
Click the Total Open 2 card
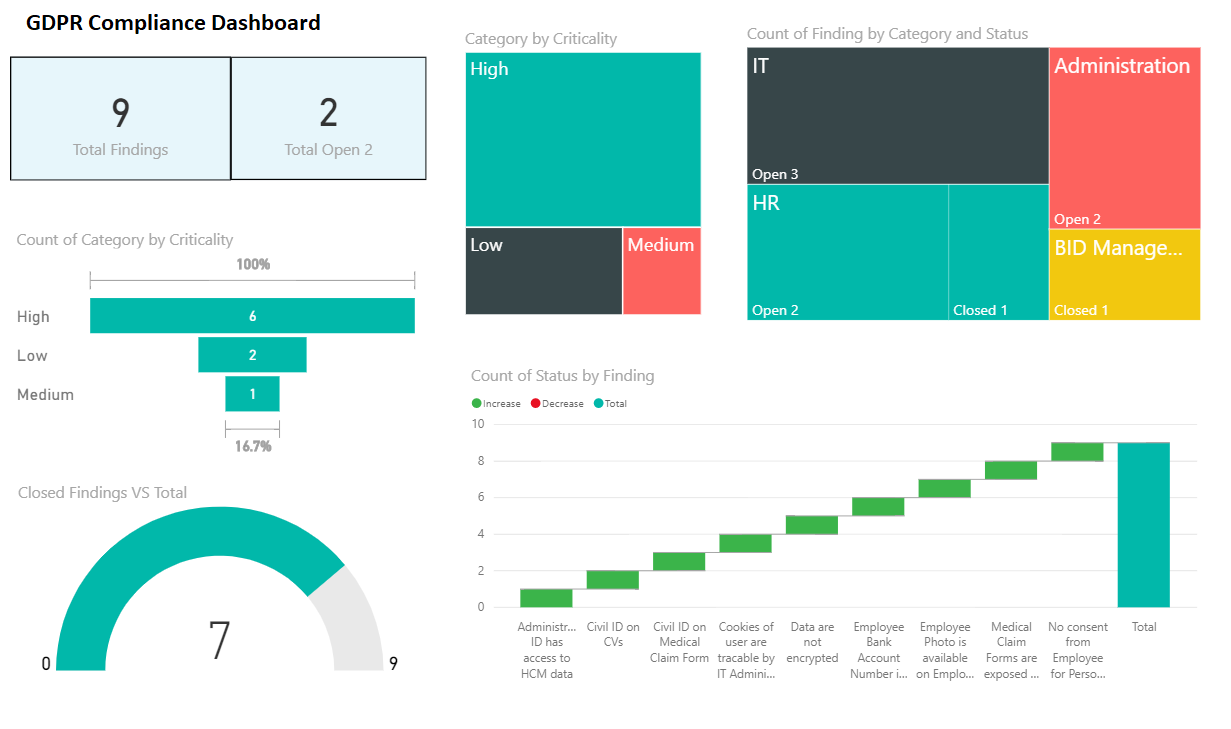pyautogui.click(x=328, y=118)
